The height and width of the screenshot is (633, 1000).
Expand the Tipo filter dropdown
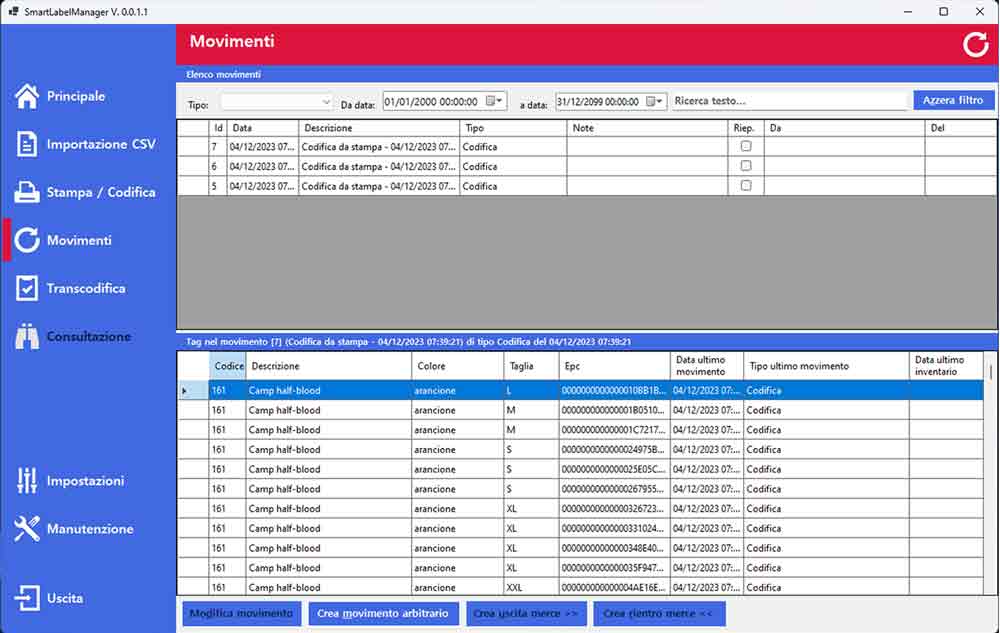pos(326,102)
